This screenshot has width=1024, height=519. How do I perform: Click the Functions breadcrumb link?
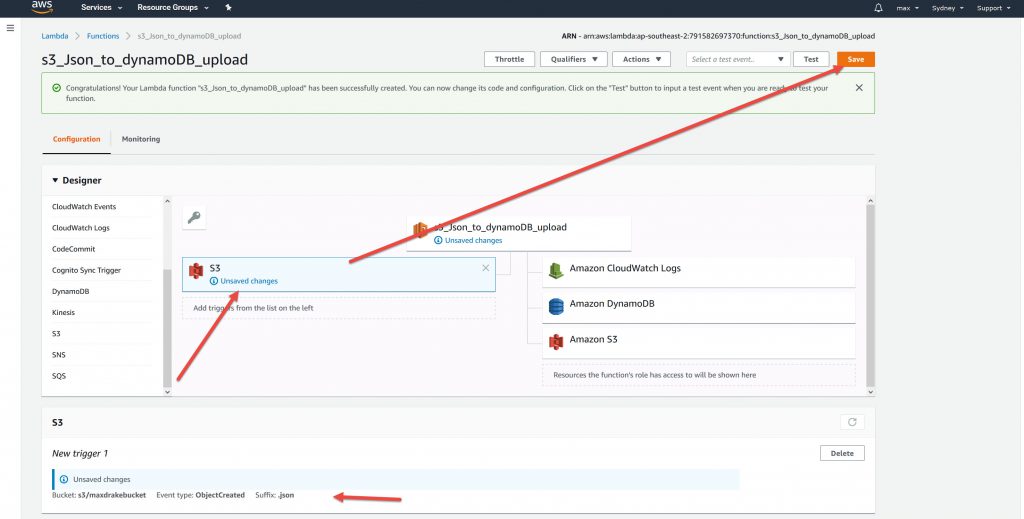click(103, 36)
